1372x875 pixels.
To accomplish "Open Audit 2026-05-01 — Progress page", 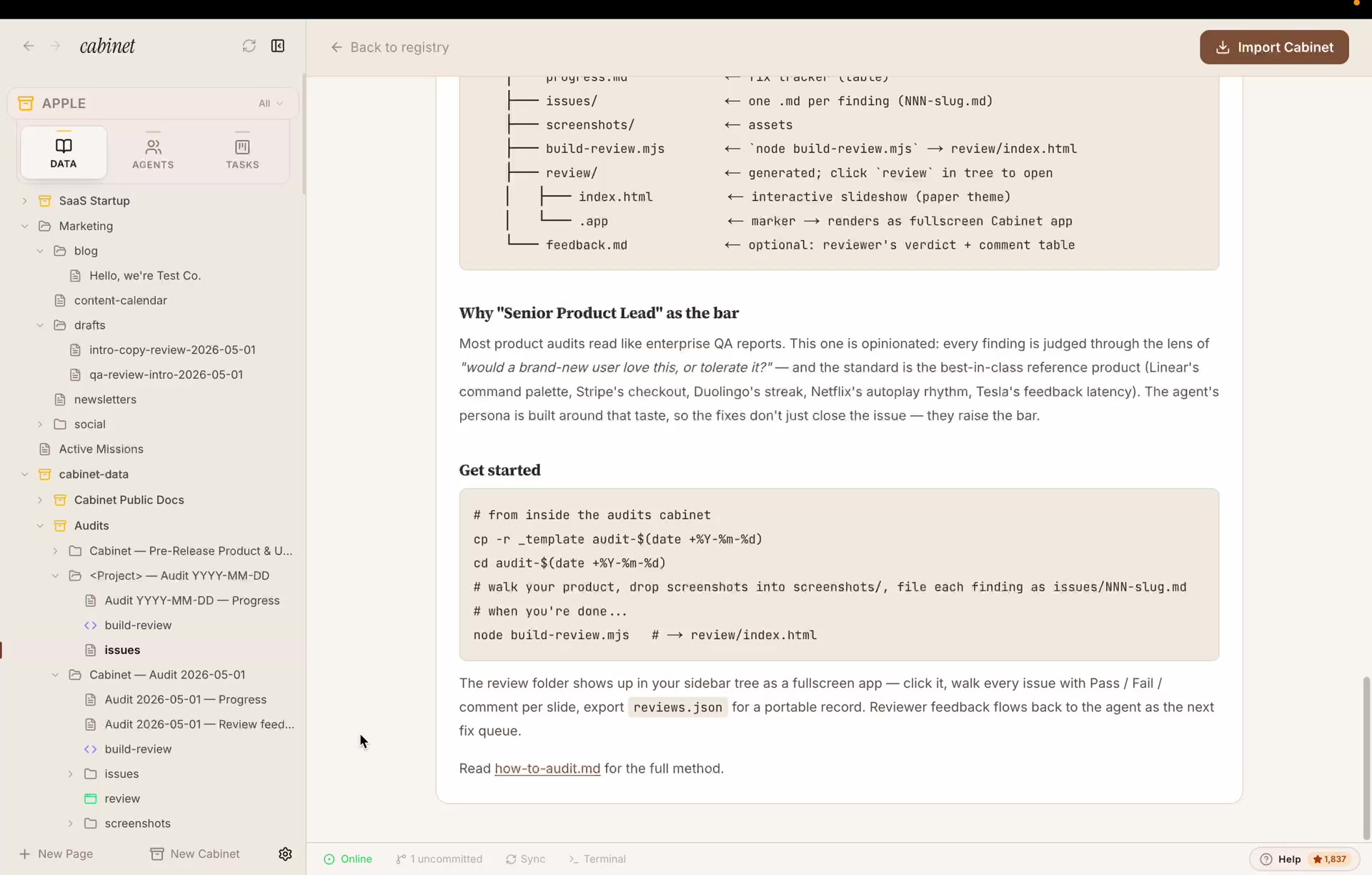I will pyautogui.click(x=186, y=700).
